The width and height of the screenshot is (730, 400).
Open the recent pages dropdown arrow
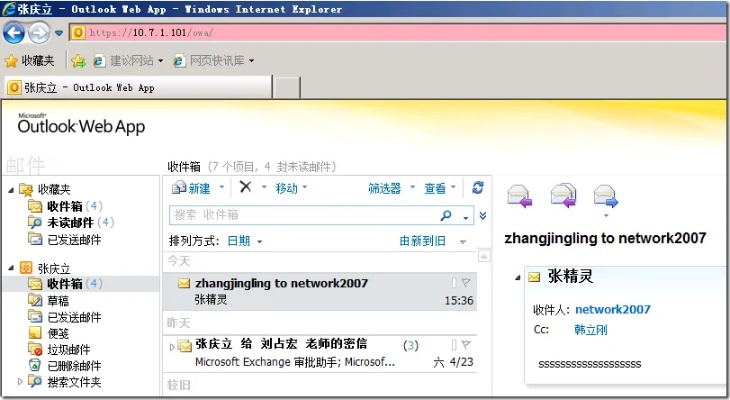59,33
